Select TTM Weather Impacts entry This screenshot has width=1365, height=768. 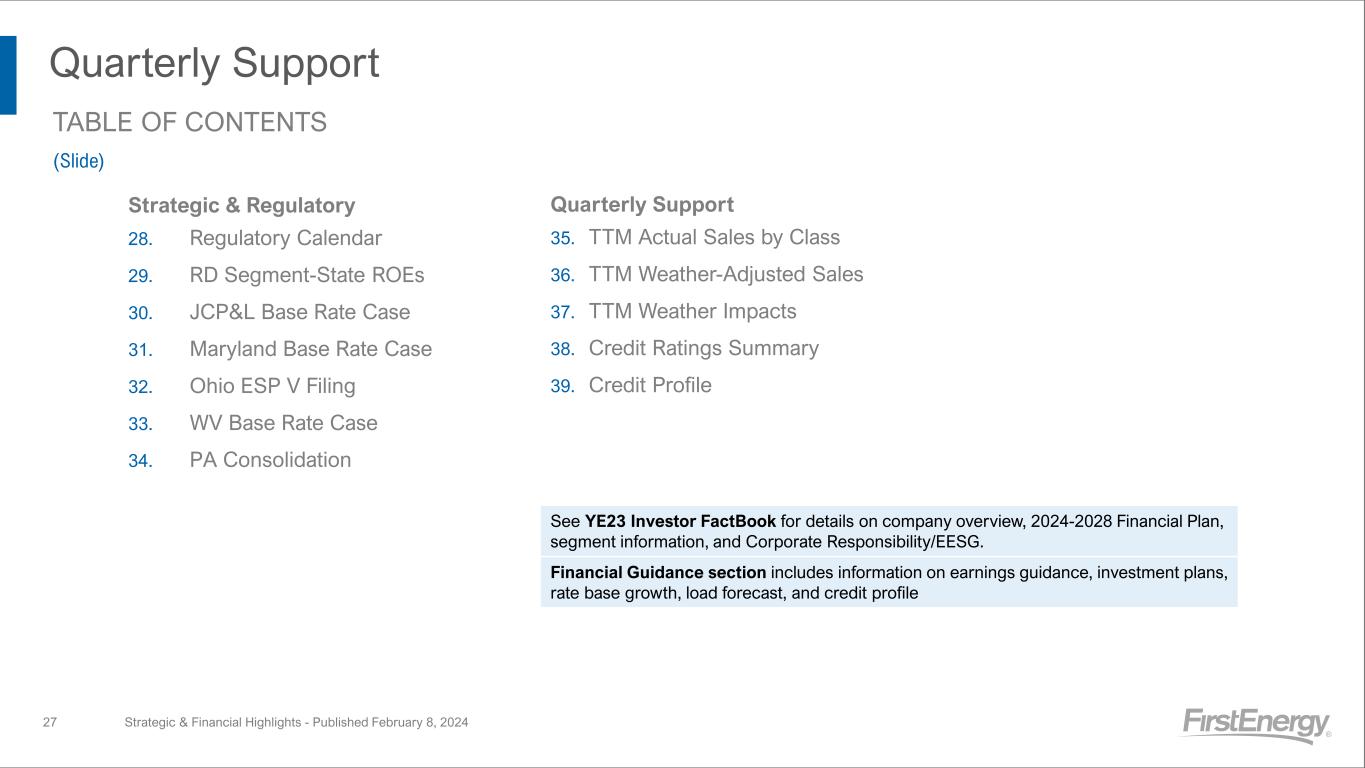692,311
